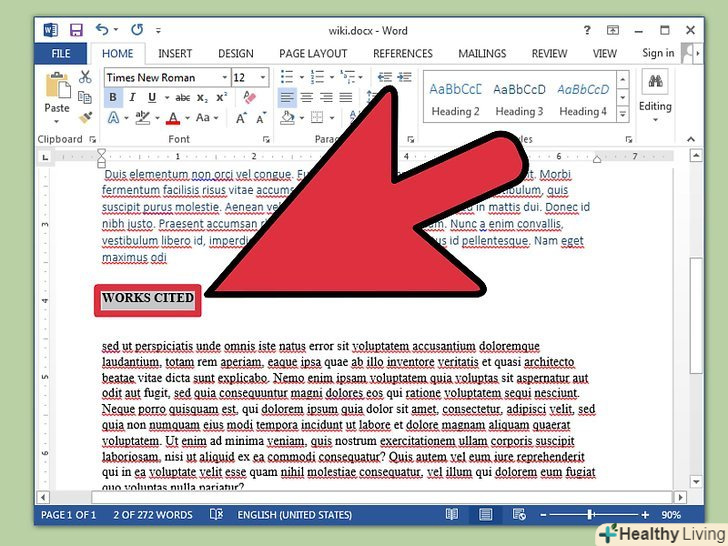Viewport: 728px width, 546px height.
Task: Click the vertical scrollbar down arrow
Action: tap(696, 481)
